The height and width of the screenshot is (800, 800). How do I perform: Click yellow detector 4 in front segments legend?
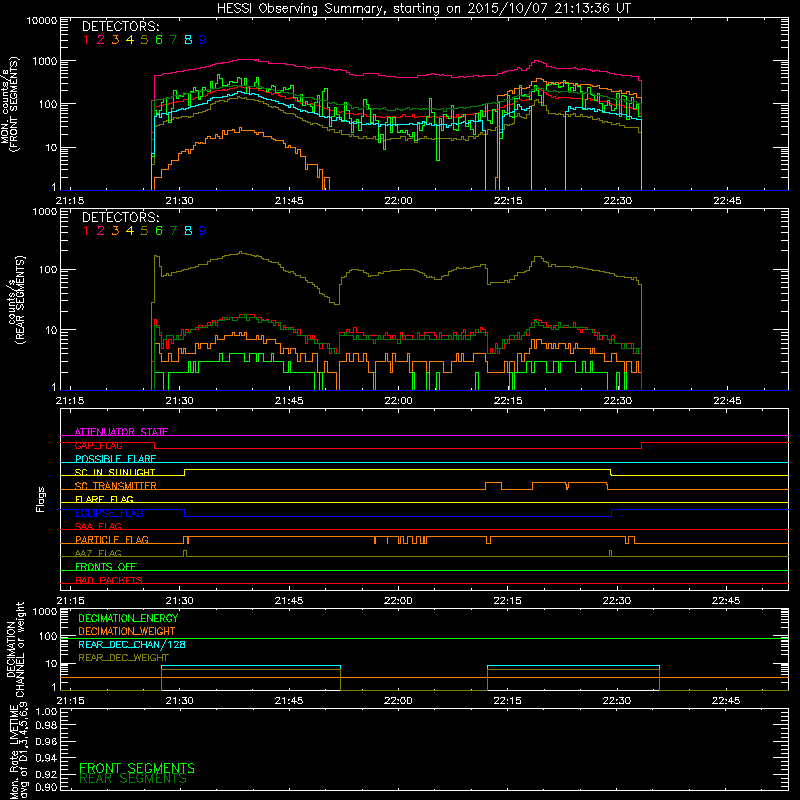130,40
